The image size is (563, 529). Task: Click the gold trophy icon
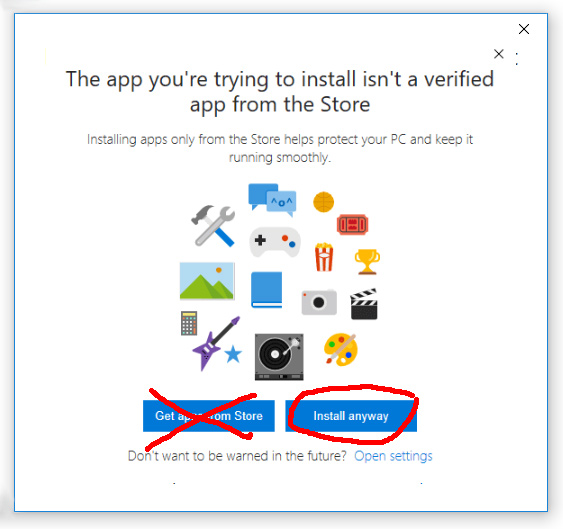[x=367, y=262]
